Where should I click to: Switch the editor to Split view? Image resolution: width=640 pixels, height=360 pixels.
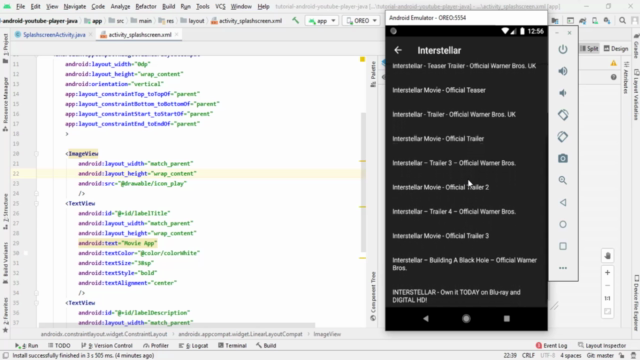(589, 49)
